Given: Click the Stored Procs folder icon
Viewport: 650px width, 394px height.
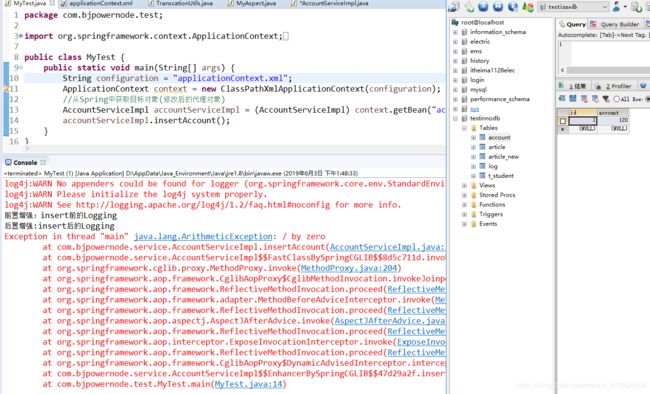Looking at the screenshot, I should [x=473, y=195].
